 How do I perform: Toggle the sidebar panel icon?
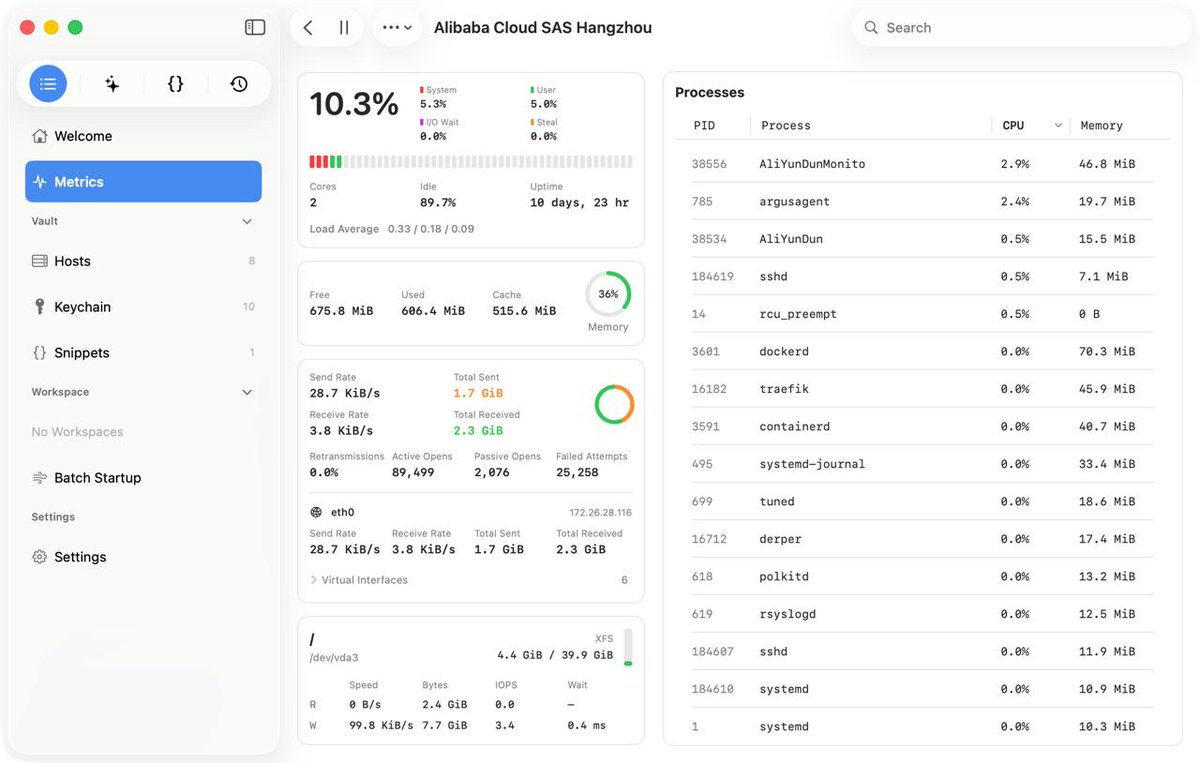[255, 28]
